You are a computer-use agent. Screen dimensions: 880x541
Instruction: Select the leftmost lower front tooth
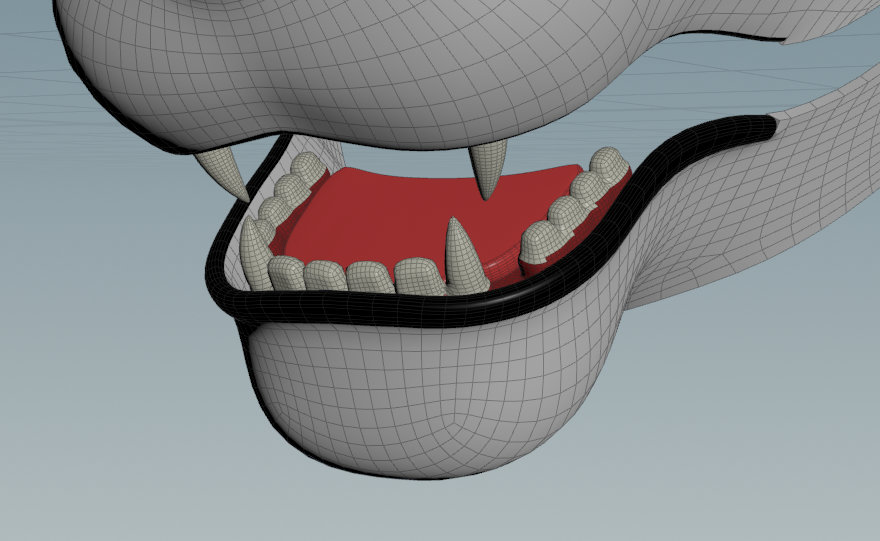tap(287, 273)
